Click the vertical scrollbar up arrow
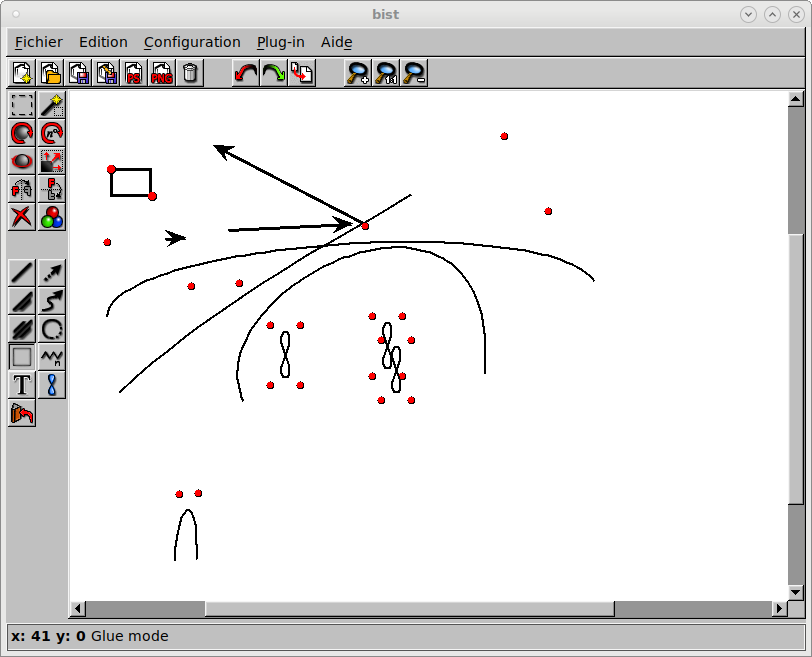The height and width of the screenshot is (657, 812). pos(795,99)
